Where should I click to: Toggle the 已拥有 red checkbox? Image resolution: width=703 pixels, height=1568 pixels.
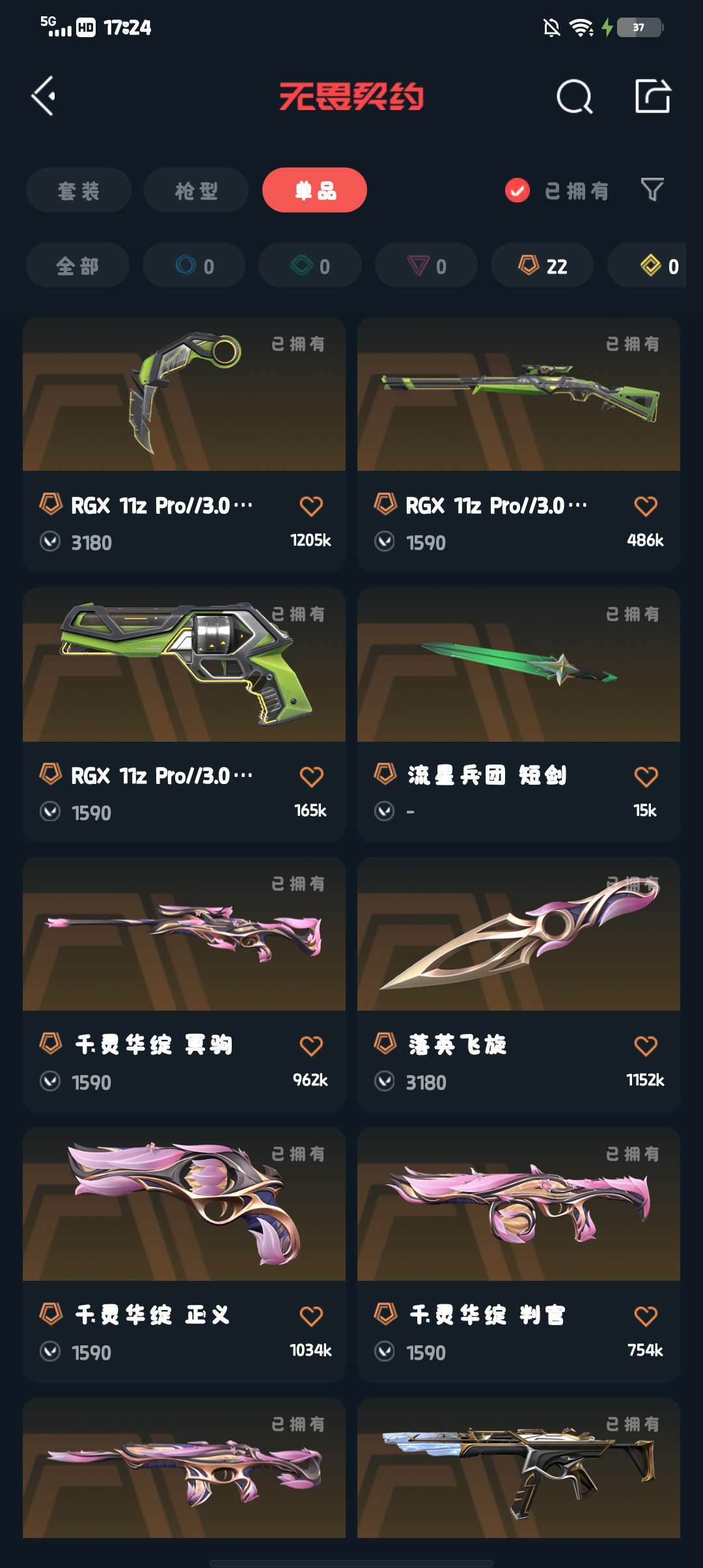click(517, 191)
